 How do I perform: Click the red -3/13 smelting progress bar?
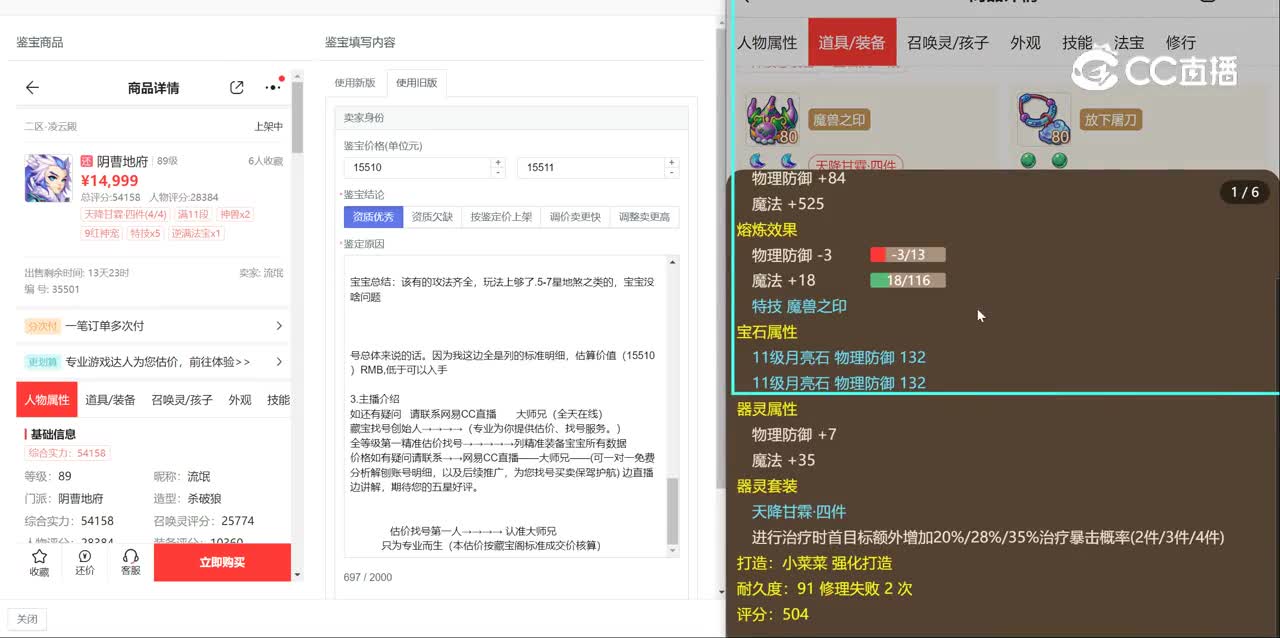908,255
